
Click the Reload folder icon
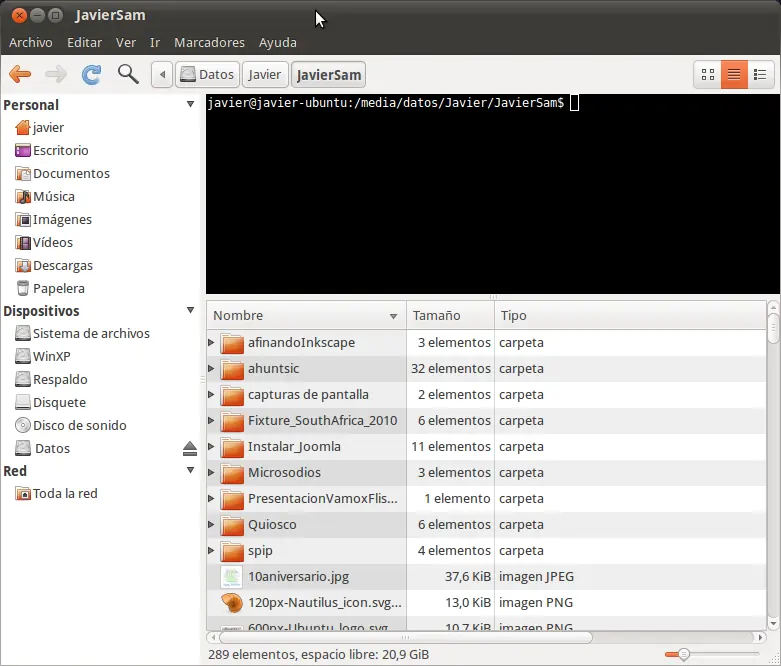coord(92,74)
